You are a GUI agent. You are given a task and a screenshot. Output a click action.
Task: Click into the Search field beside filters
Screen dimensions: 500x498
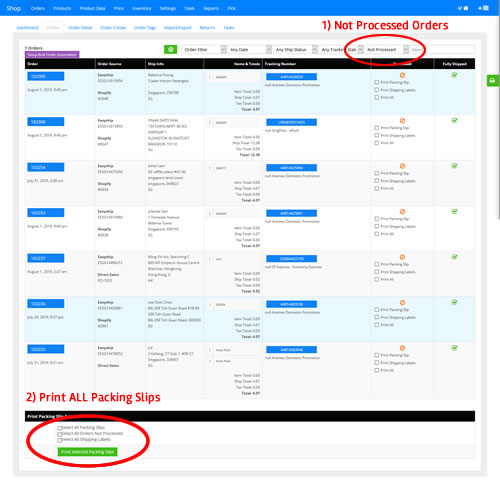tap(442, 49)
